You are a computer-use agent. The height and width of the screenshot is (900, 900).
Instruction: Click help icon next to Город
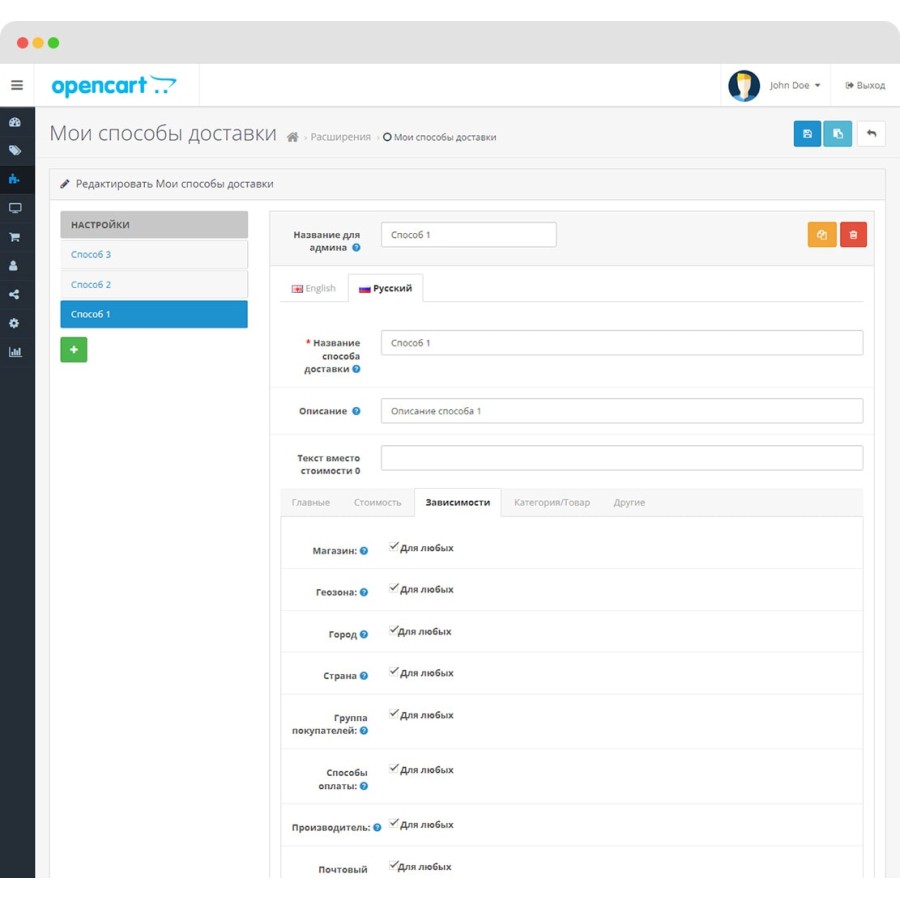(364, 634)
